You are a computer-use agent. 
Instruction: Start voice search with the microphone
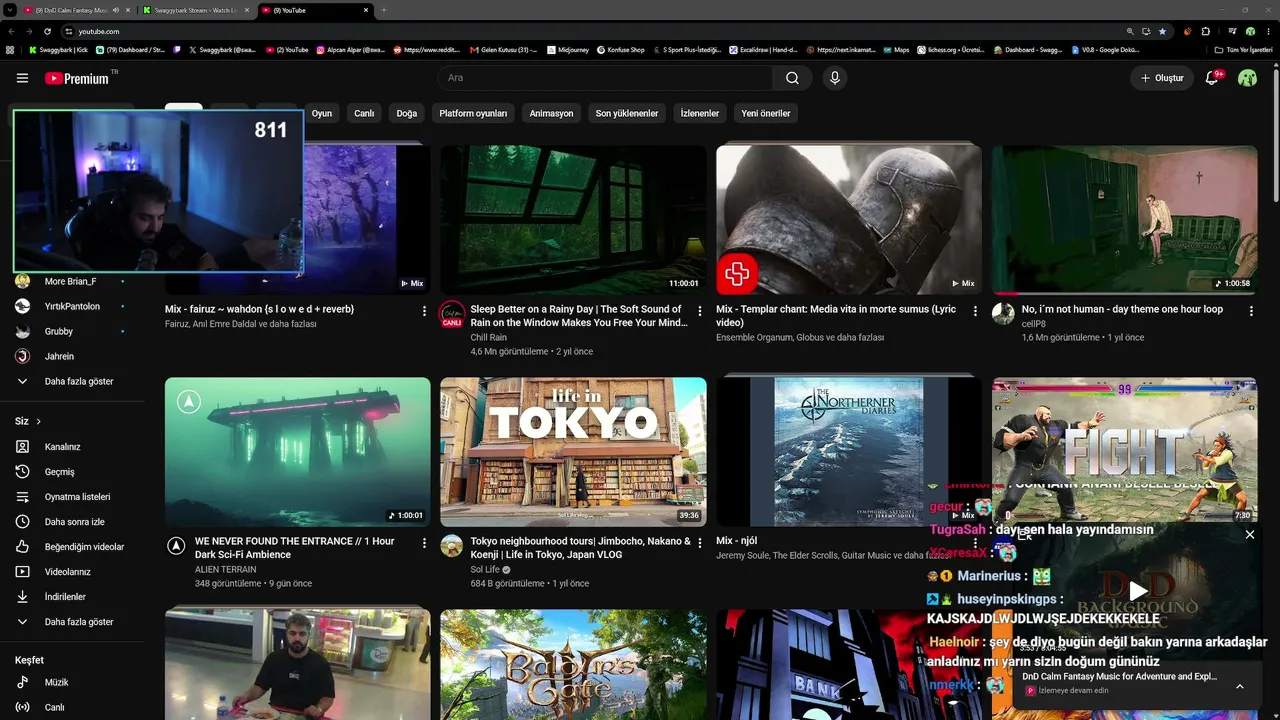[835, 78]
